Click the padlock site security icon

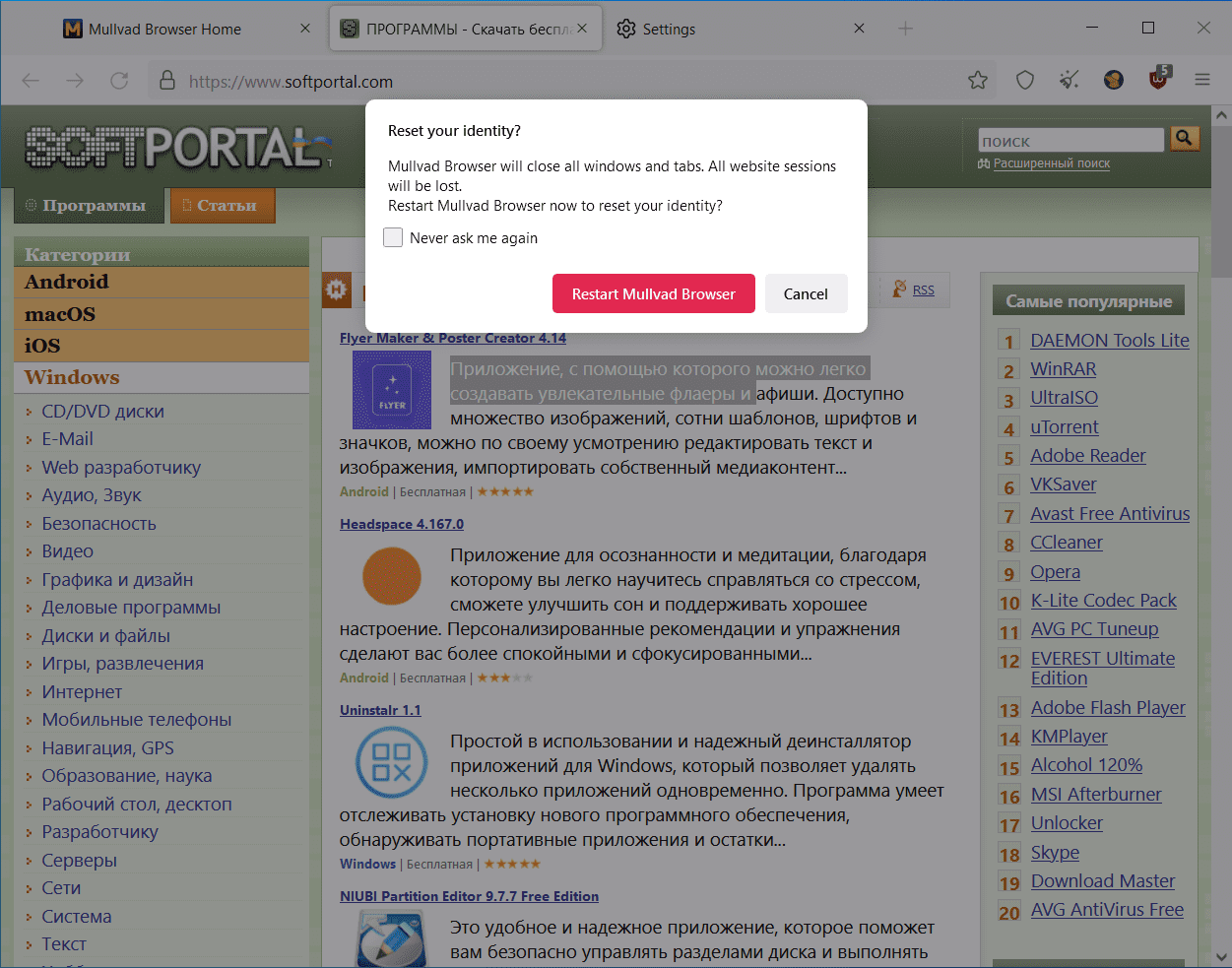pyautogui.click(x=167, y=81)
